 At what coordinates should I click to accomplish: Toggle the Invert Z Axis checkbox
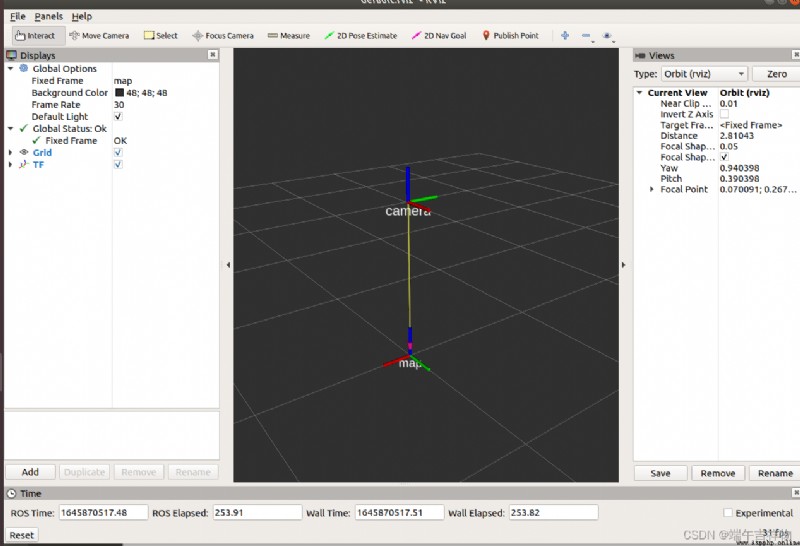tap(724, 114)
